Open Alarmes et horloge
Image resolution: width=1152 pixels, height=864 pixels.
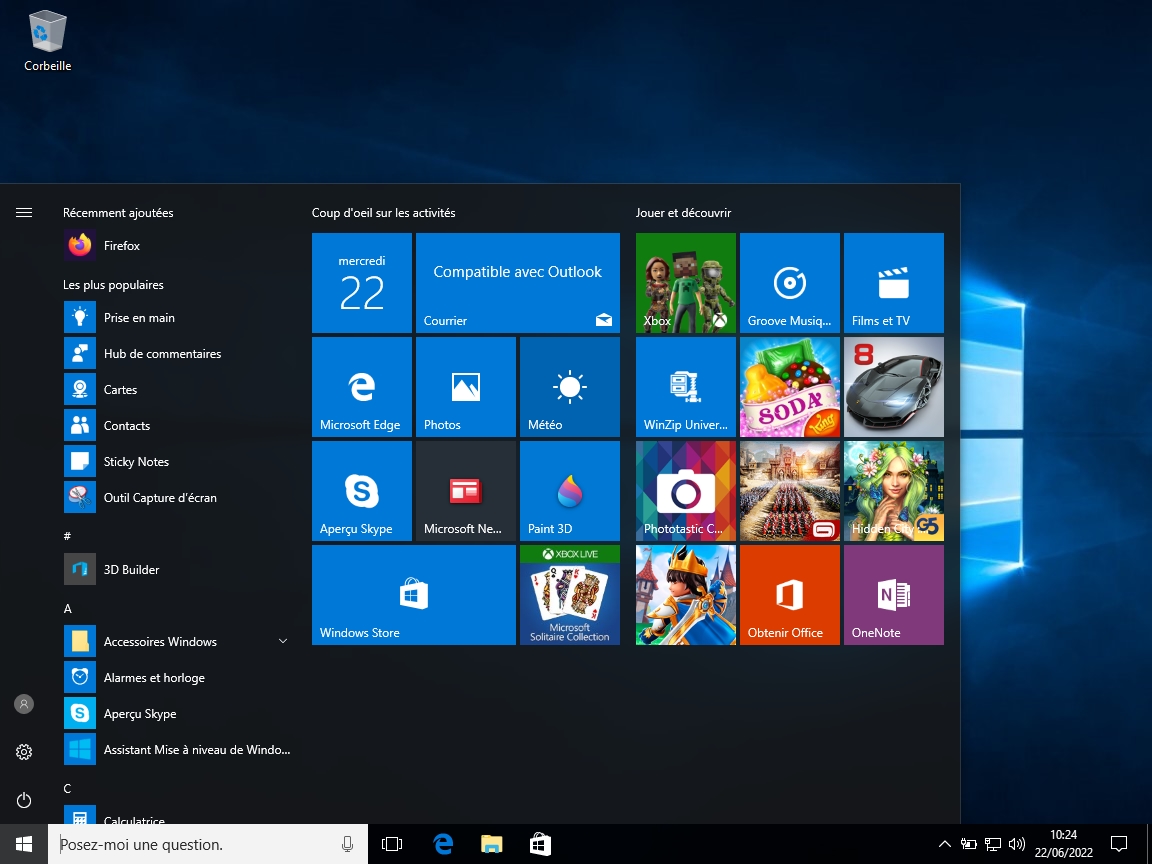point(176,677)
